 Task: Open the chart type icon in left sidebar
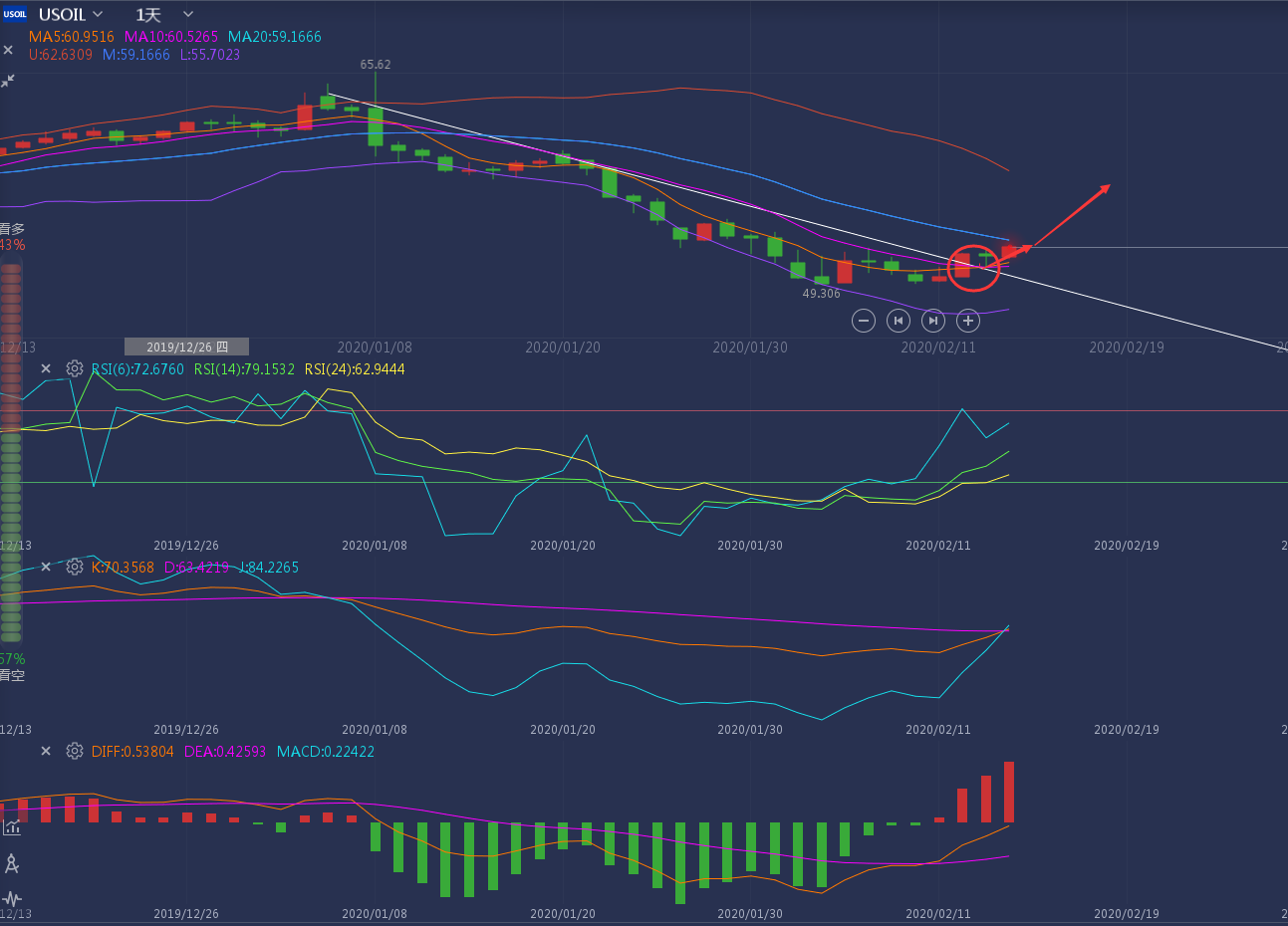click(x=12, y=826)
